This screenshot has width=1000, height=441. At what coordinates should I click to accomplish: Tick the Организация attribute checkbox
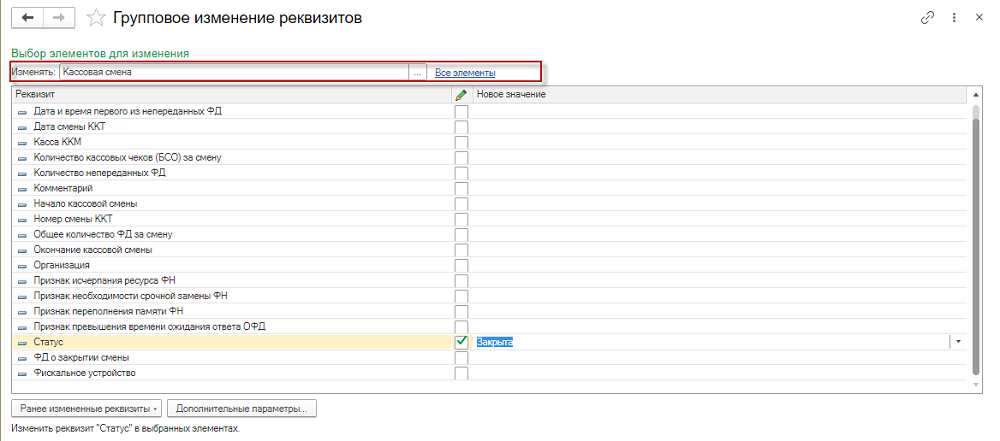pos(462,265)
